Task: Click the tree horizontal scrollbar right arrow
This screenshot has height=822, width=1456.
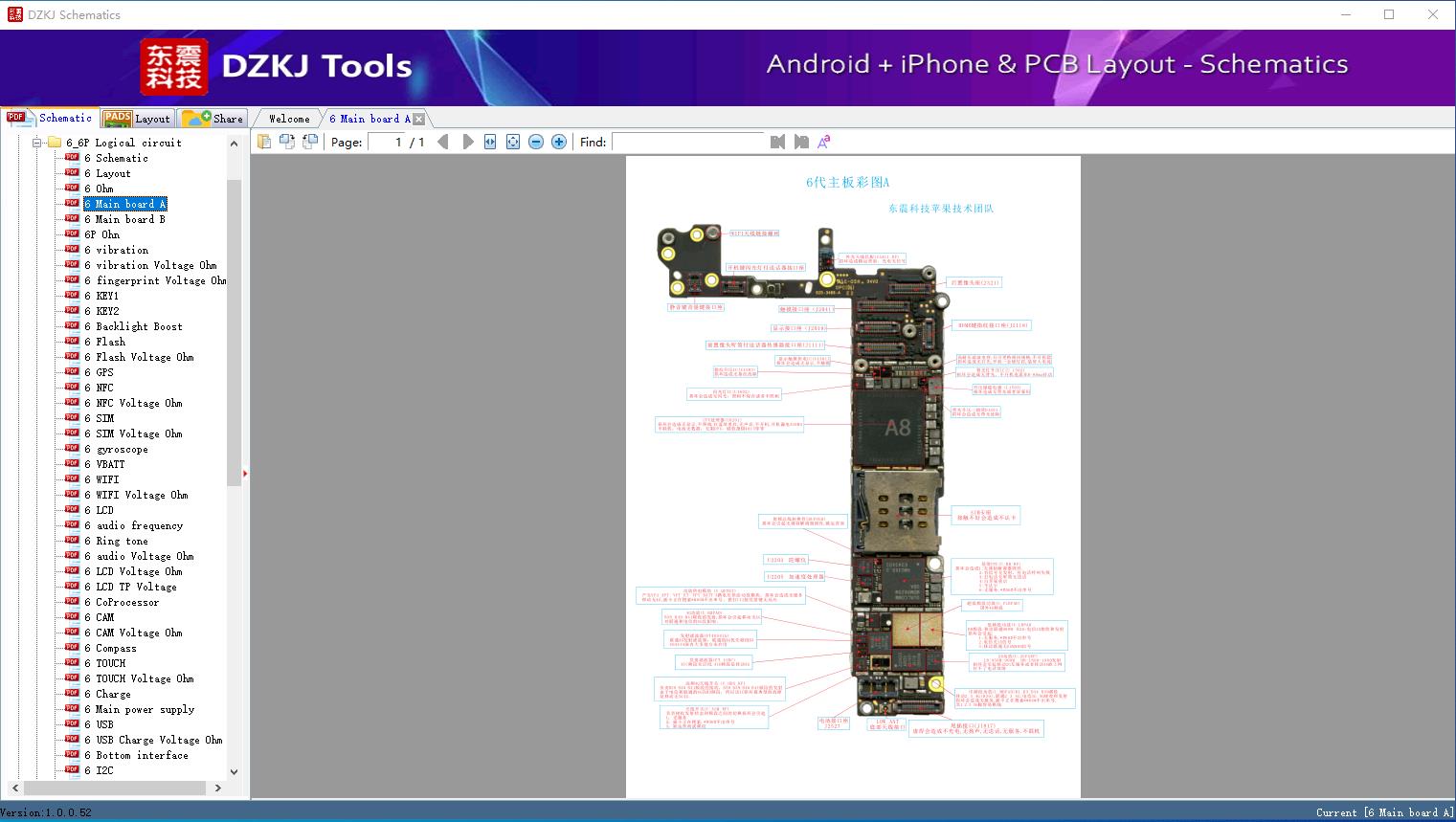Action: [218, 788]
